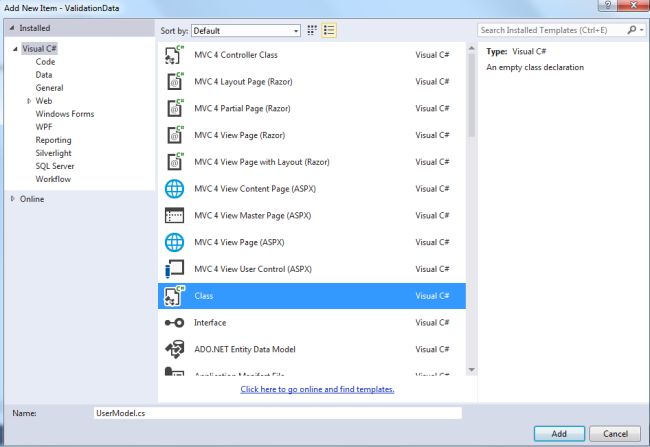Click the MVC 4 View Master Page icon

174,216
